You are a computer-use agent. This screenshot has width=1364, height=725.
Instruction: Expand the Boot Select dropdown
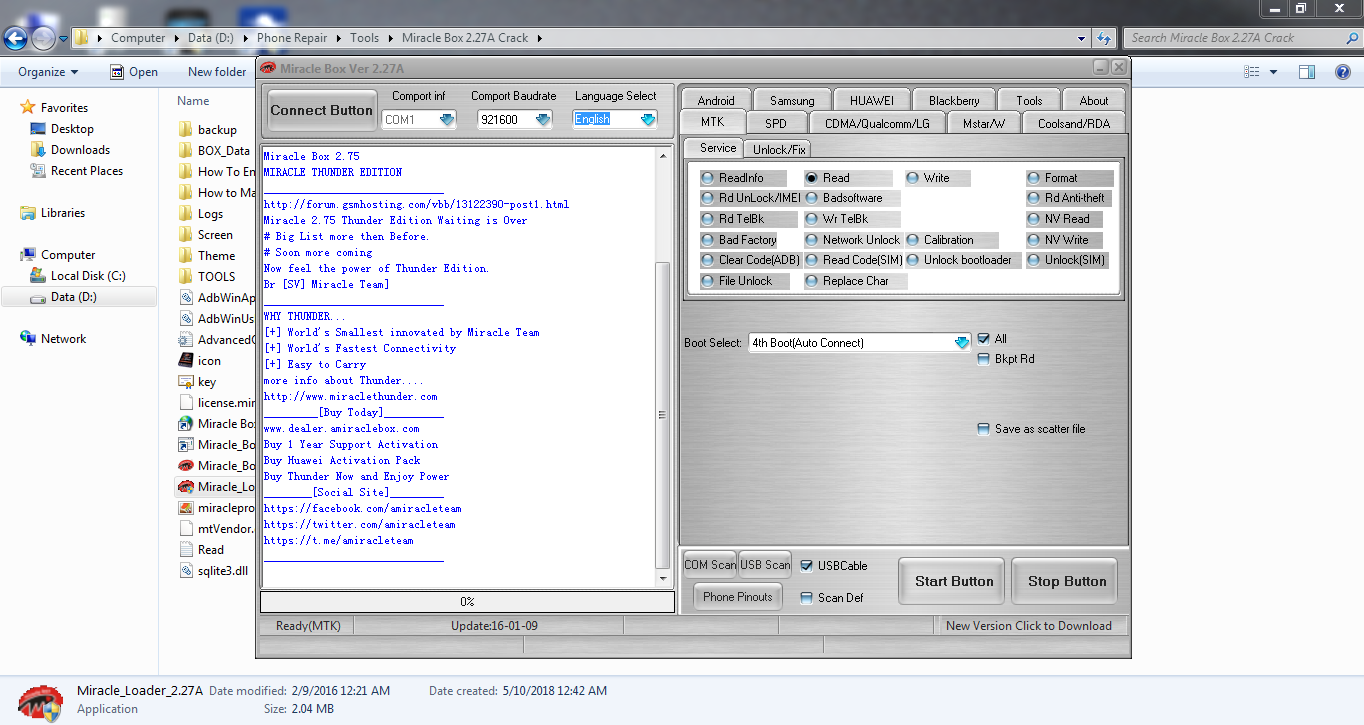click(962, 343)
